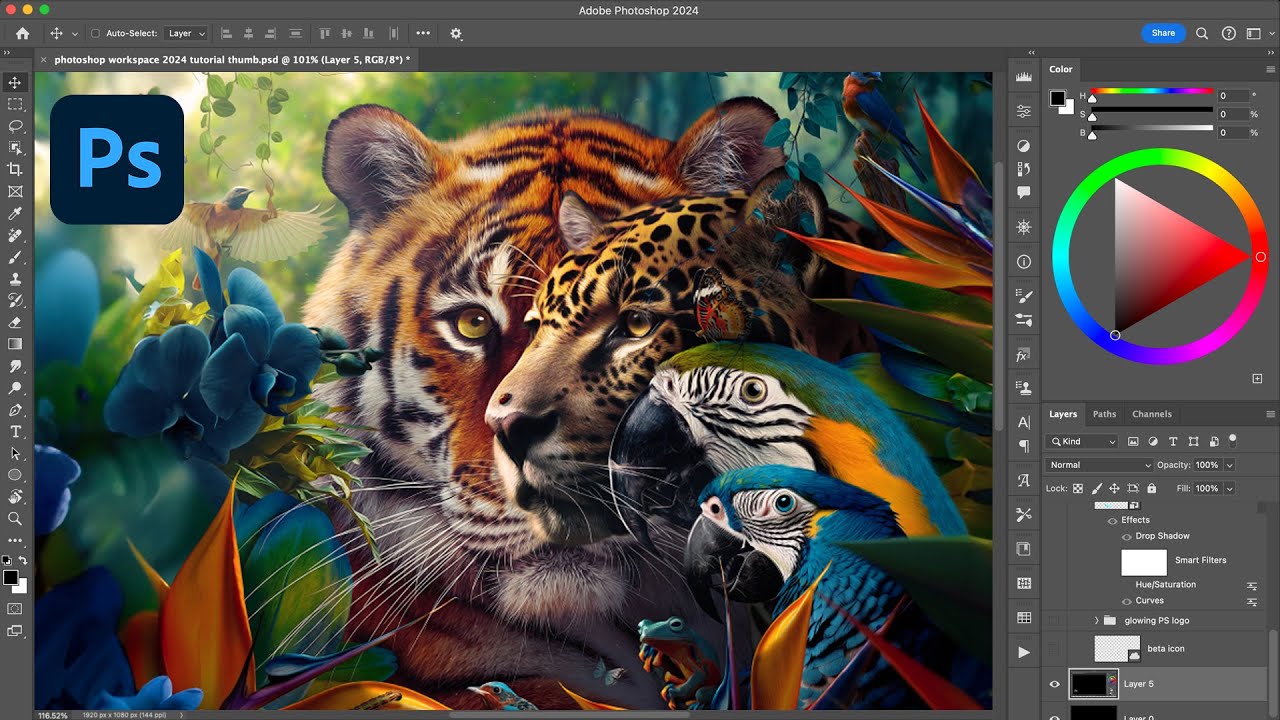Click the Share button
This screenshot has width=1280, height=720.
(x=1163, y=33)
